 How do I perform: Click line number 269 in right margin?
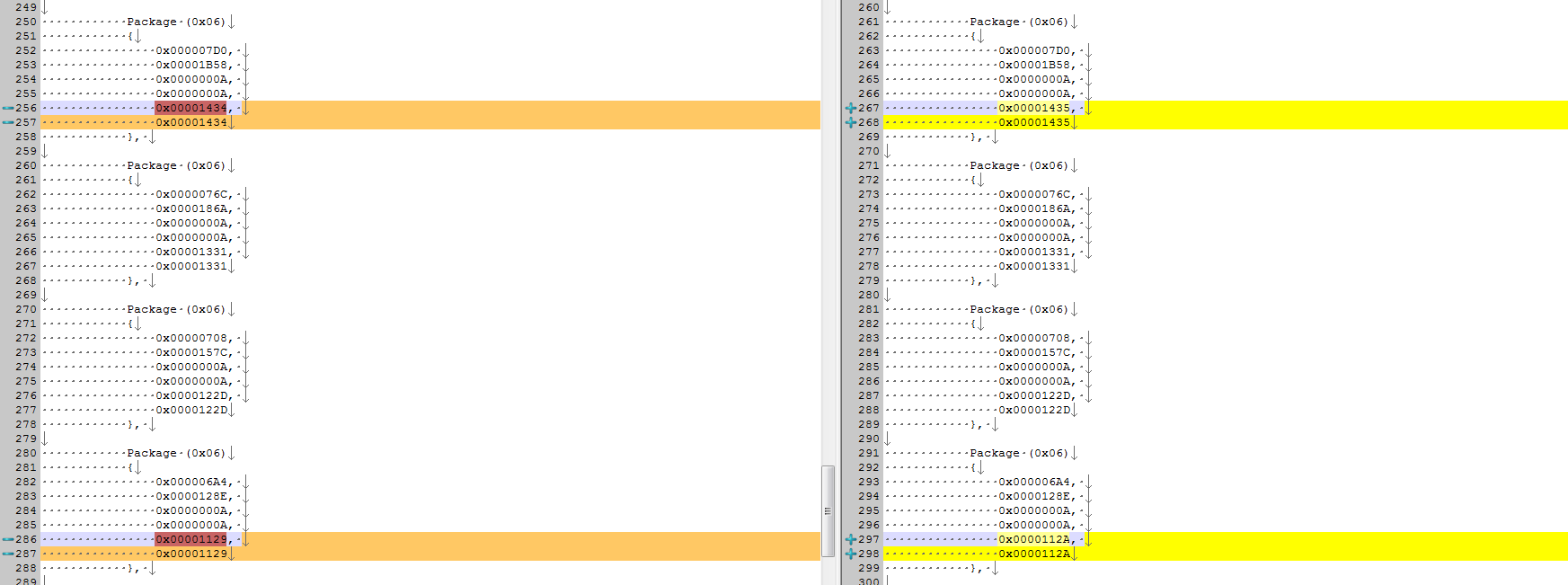[x=869, y=137]
